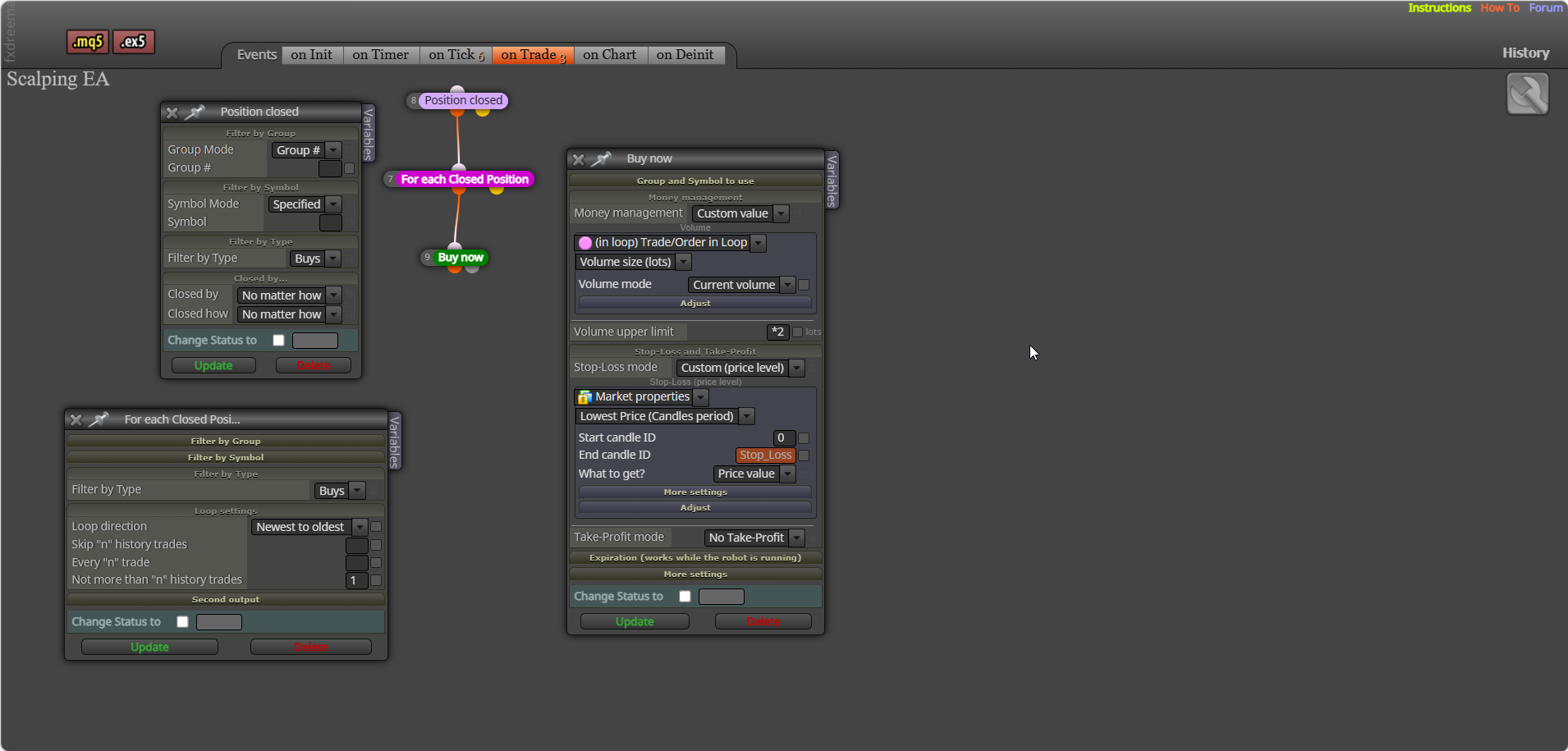Toggle the Loop direction variable checkbox

coord(376,527)
